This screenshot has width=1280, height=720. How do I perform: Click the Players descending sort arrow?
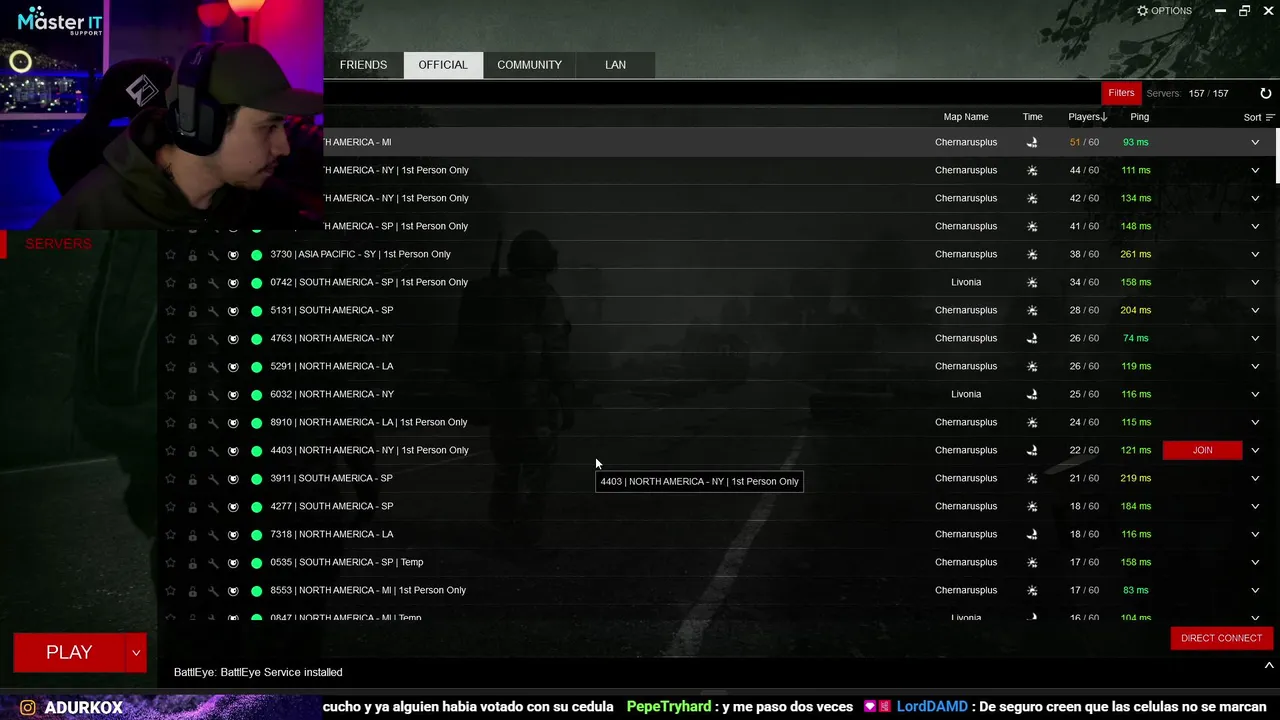click(1104, 117)
